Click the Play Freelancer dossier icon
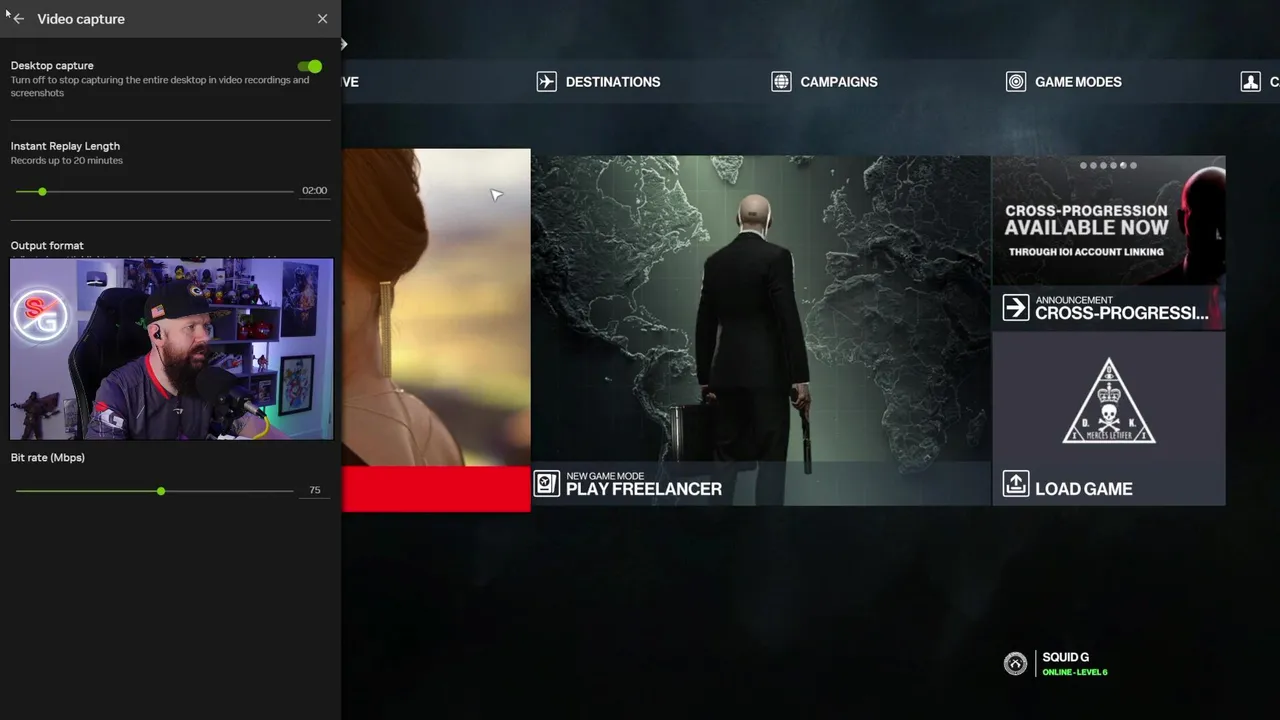This screenshot has height=720, width=1280. 546,484
